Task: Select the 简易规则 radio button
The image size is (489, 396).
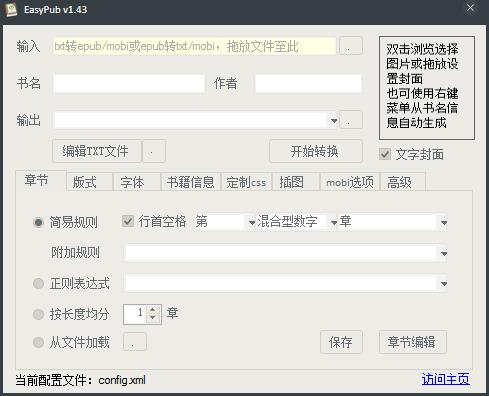Action: (x=38, y=222)
